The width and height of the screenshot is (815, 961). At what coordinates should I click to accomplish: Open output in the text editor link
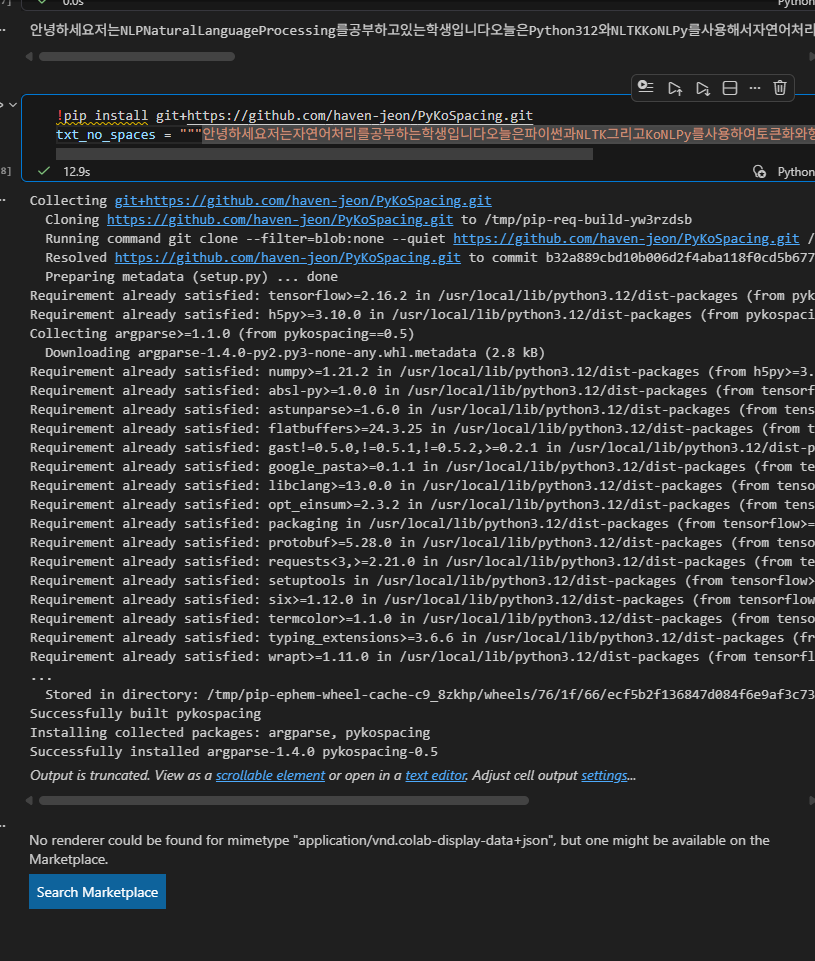[x=436, y=775]
